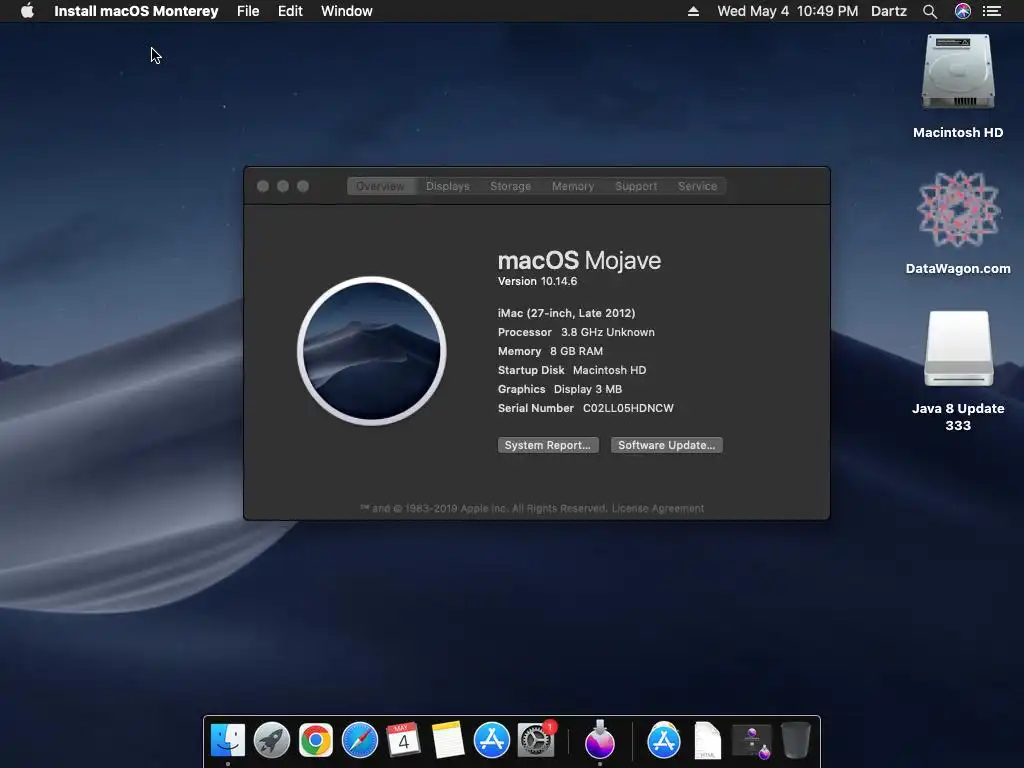Click Memory 8 GB RAM line
This screenshot has height=768, width=1024.
click(x=550, y=351)
